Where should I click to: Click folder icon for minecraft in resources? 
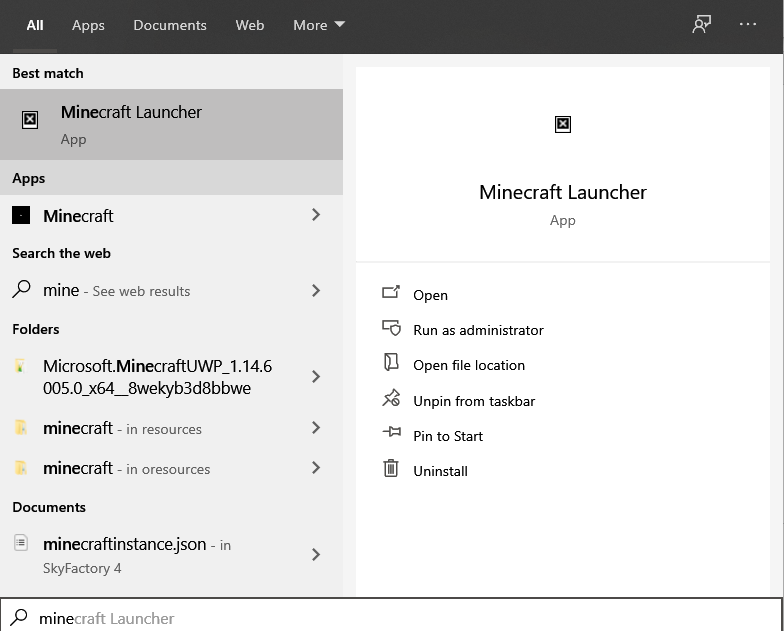tap(21, 428)
